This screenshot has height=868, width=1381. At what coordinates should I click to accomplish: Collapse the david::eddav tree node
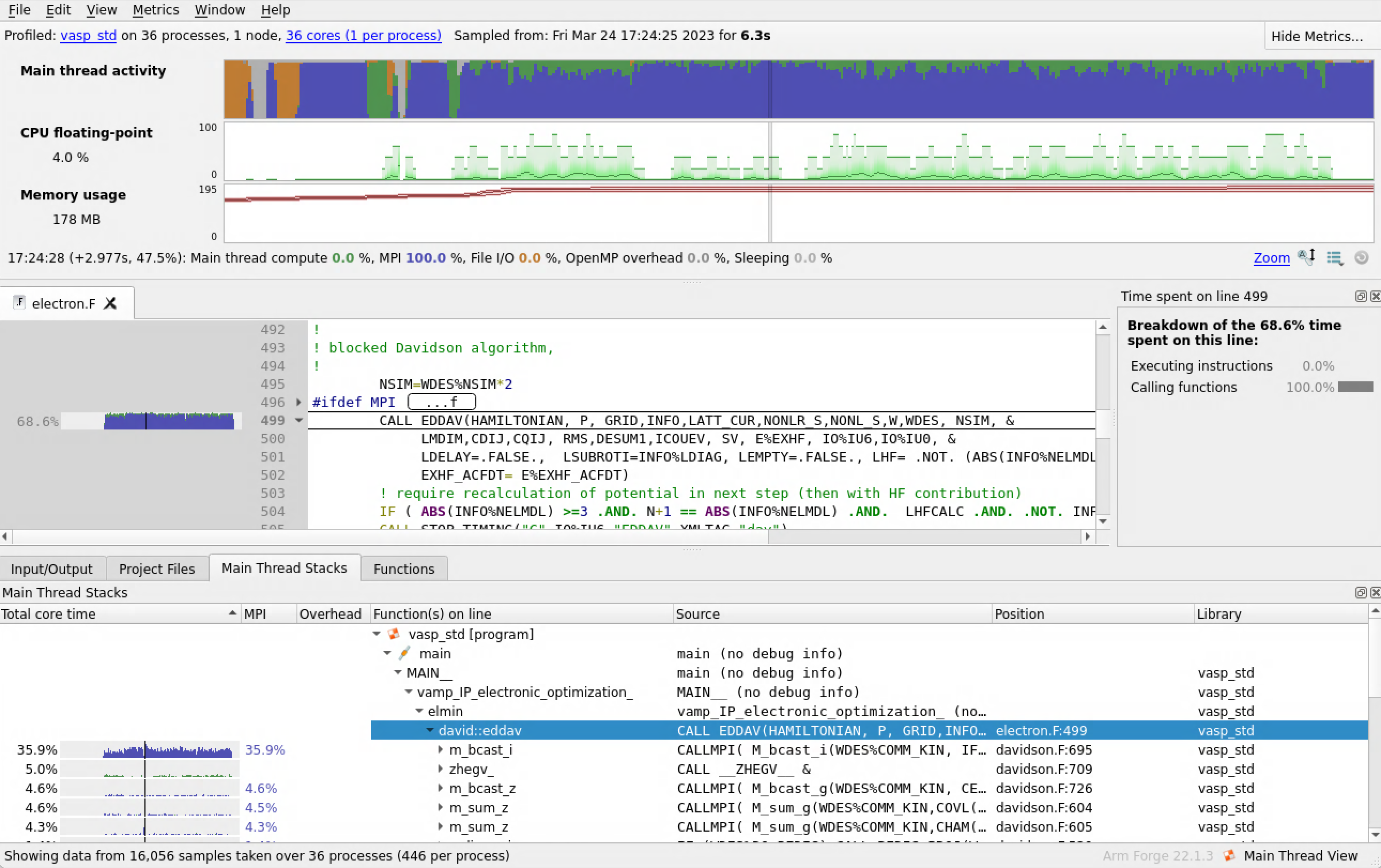pos(429,731)
